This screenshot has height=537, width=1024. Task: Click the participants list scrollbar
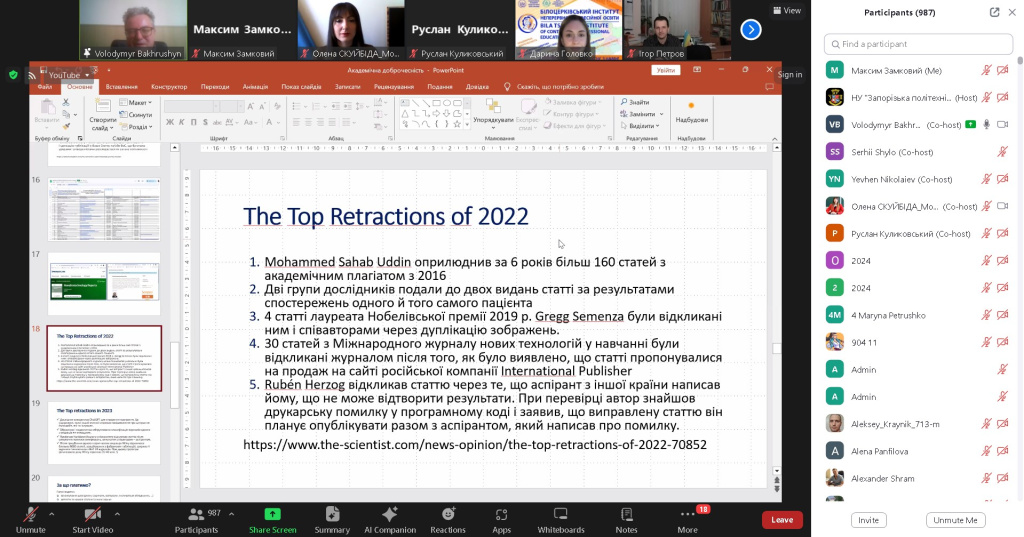coord(1019,60)
